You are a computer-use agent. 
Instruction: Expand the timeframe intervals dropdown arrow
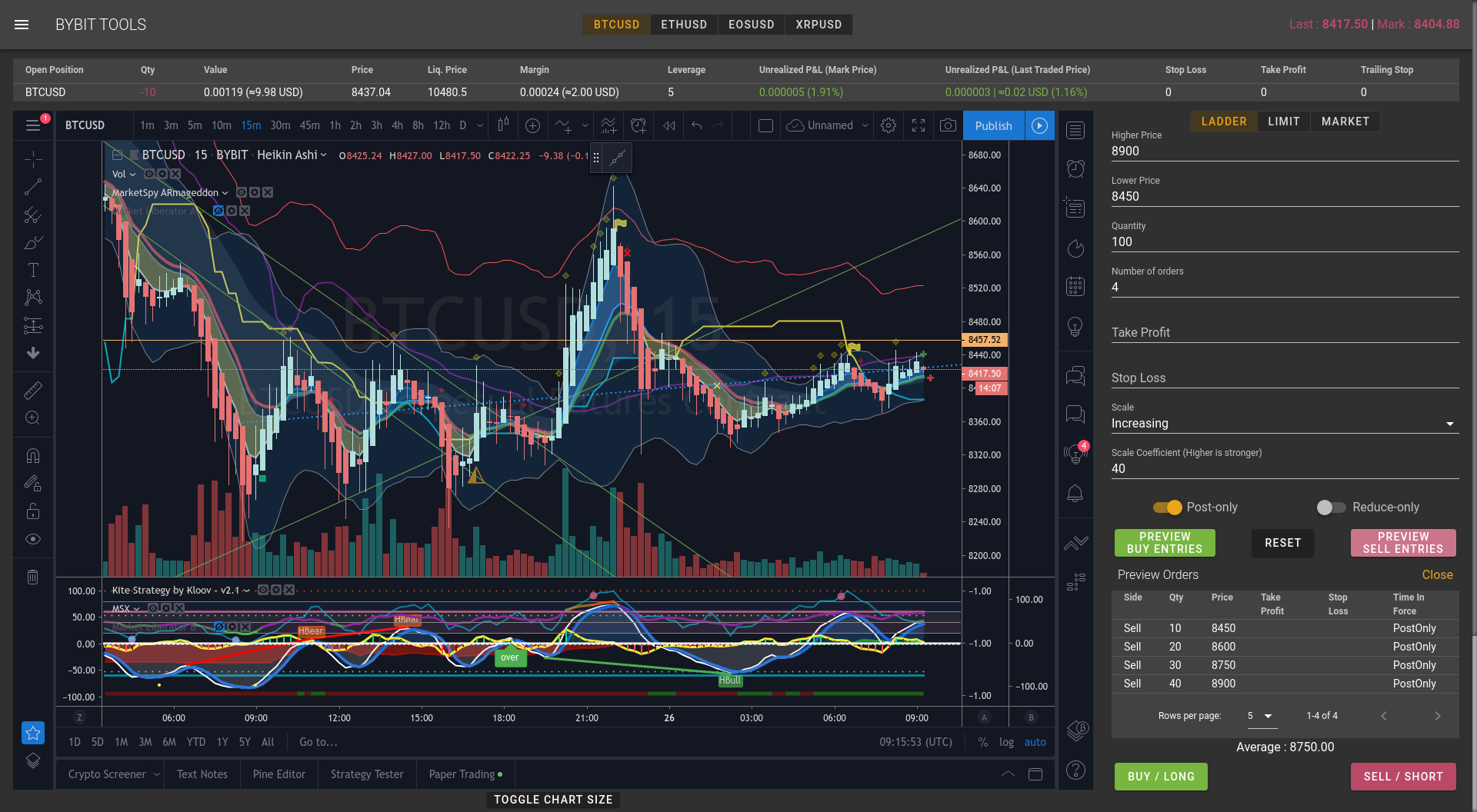(480, 125)
